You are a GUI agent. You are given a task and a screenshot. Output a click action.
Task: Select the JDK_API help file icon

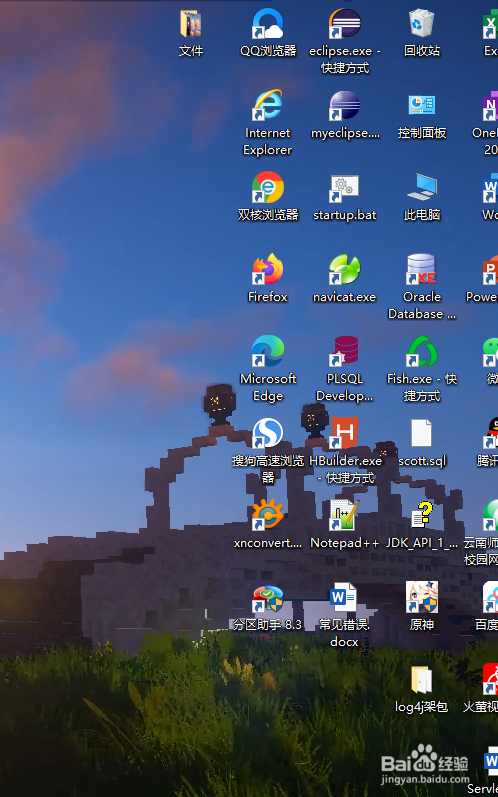(x=422, y=515)
